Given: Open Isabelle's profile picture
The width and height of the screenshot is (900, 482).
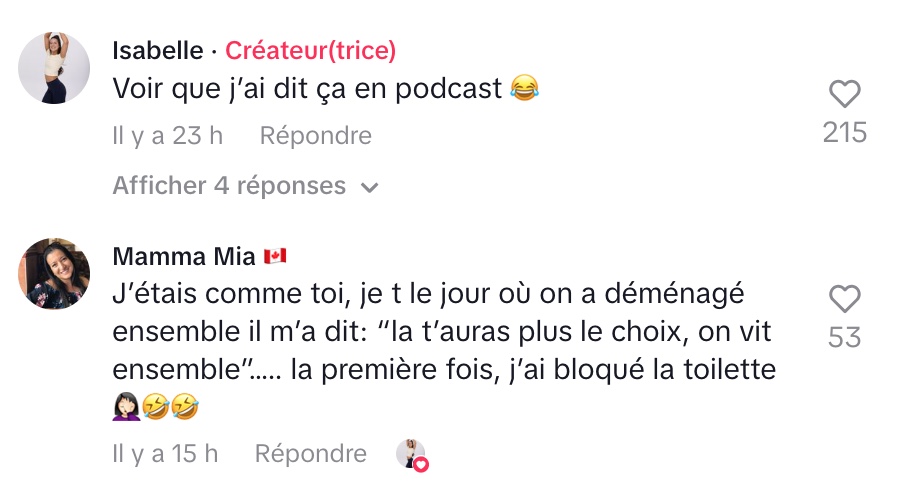Looking at the screenshot, I should (x=54, y=68).
